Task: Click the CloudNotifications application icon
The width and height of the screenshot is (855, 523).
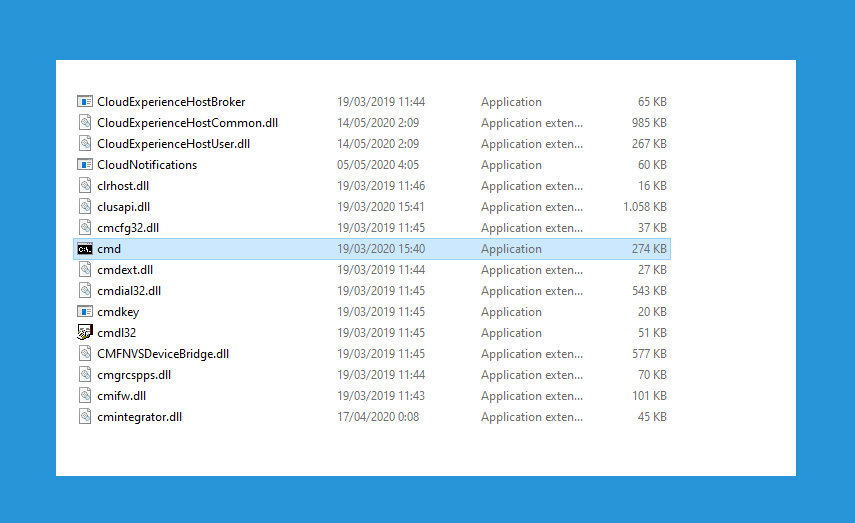Action: pos(85,164)
